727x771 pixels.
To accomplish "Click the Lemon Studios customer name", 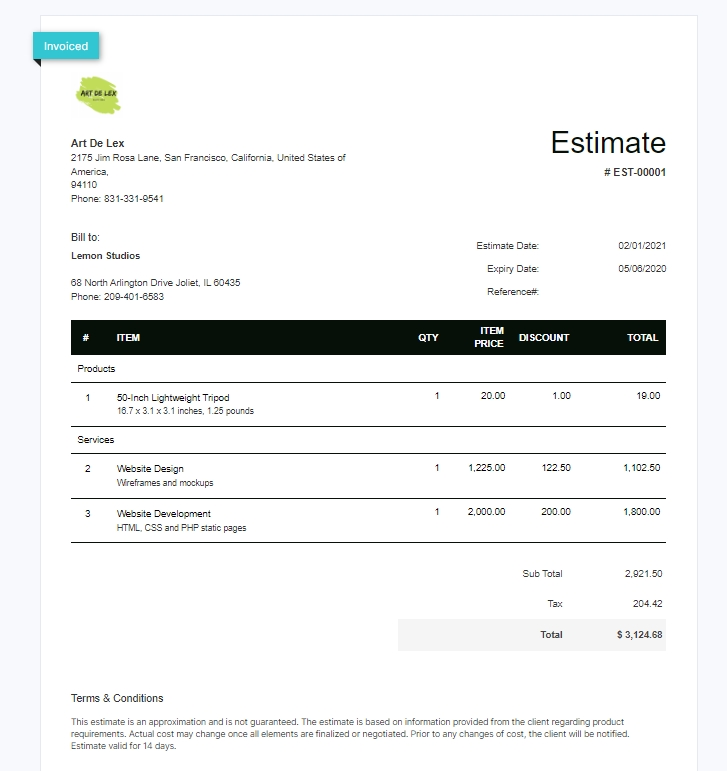I will (x=105, y=256).
